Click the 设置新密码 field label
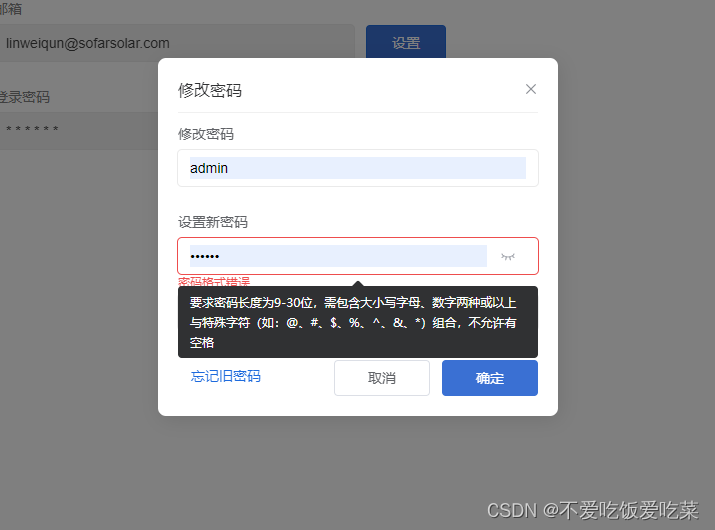 coord(213,222)
